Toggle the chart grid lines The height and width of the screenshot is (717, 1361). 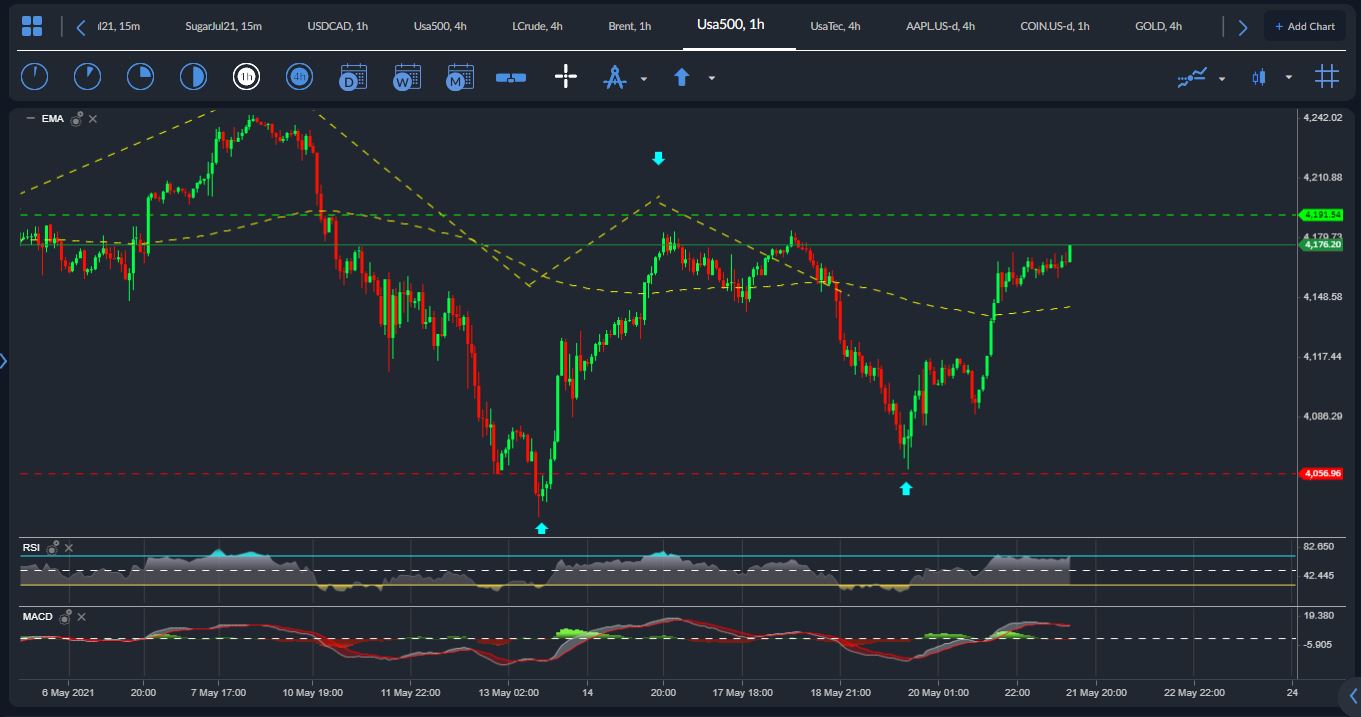click(x=1327, y=77)
